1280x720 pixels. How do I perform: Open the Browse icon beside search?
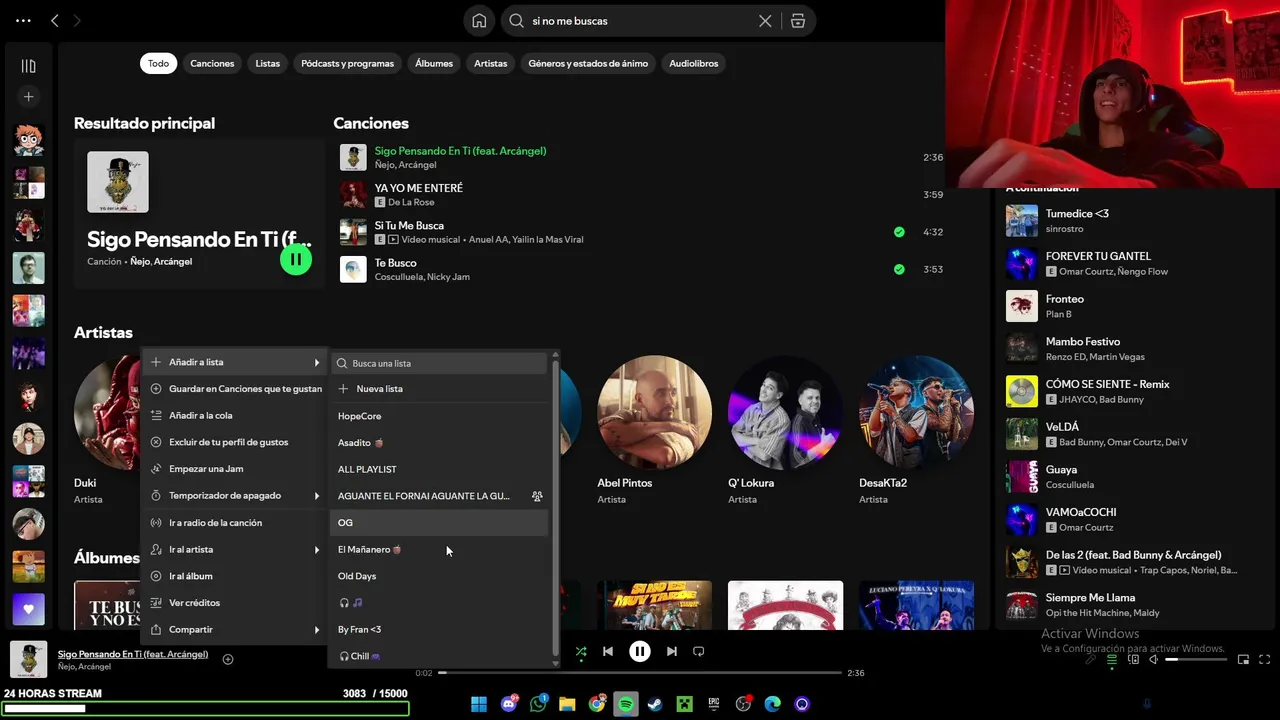pyautogui.click(x=797, y=20)
